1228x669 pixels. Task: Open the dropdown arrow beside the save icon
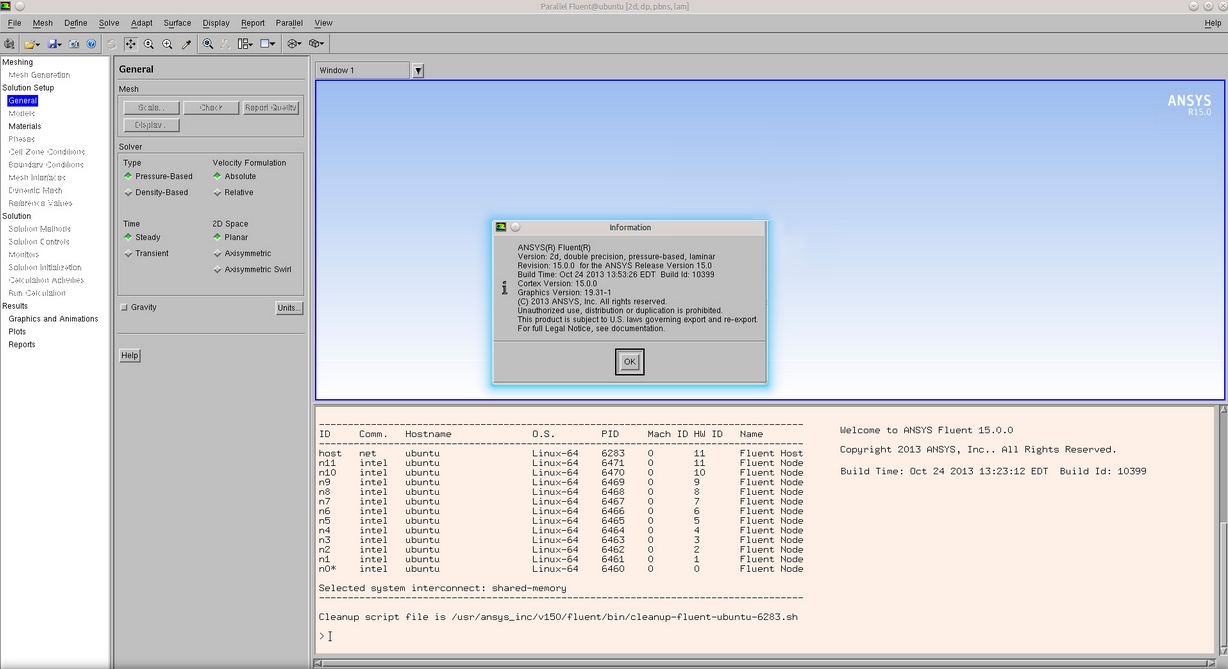[x=60, y=45]
